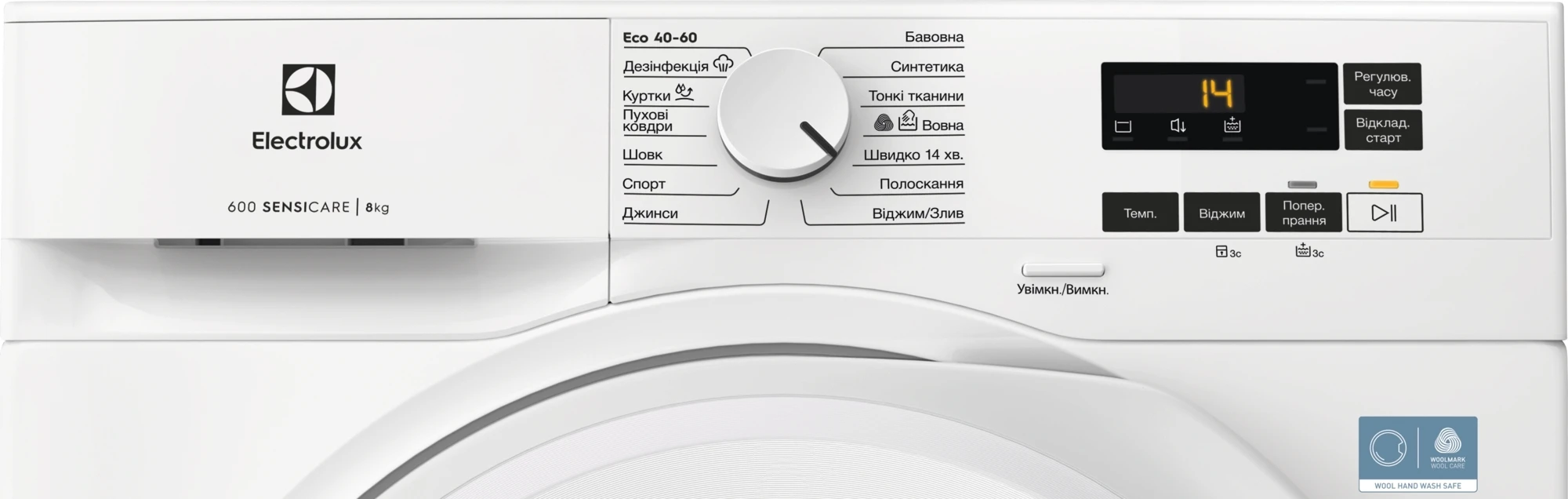1568x499 pixels.
Task: Click the Woolmark Wool Care badge
Action: tap(1417, 453)
